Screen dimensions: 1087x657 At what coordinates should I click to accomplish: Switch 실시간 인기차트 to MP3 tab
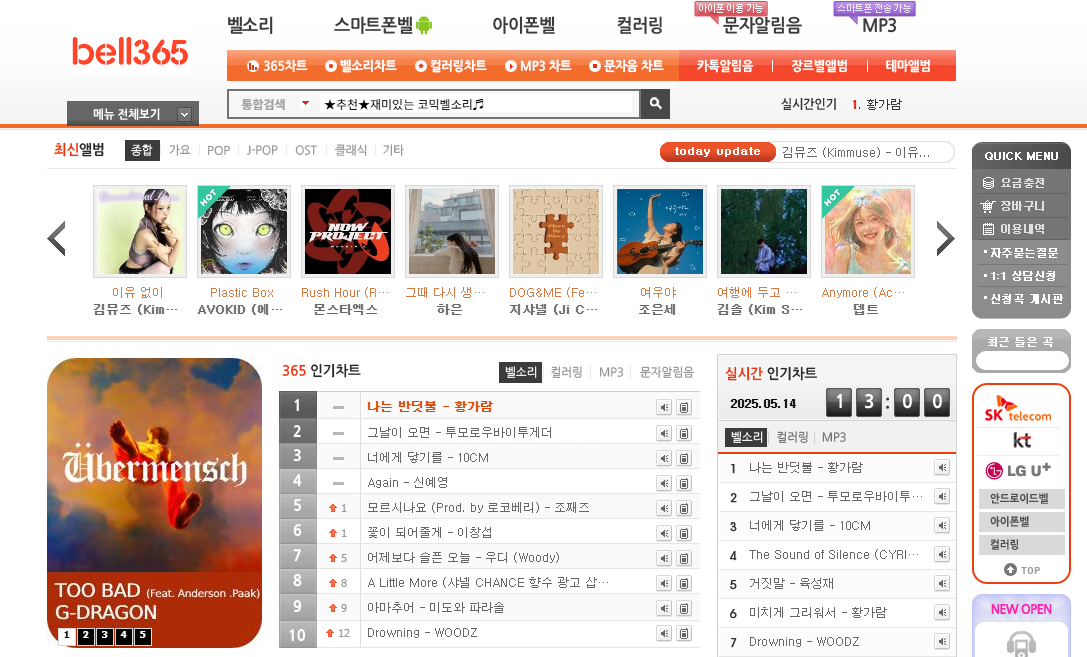pos(834,437)
